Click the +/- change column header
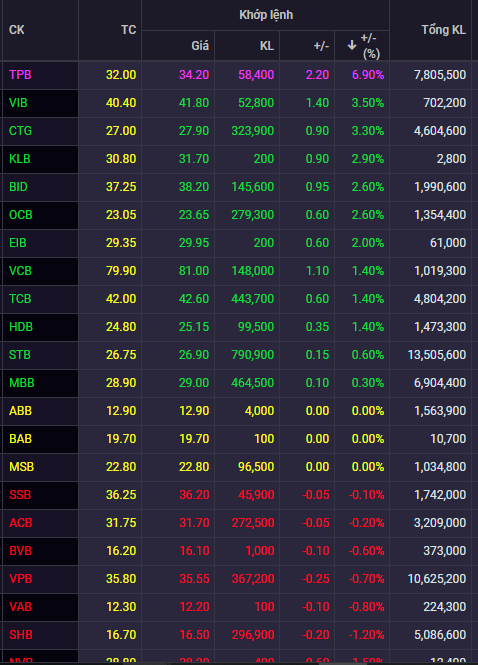The width and height of the screenshot is (478, 665). click(321, 45)
